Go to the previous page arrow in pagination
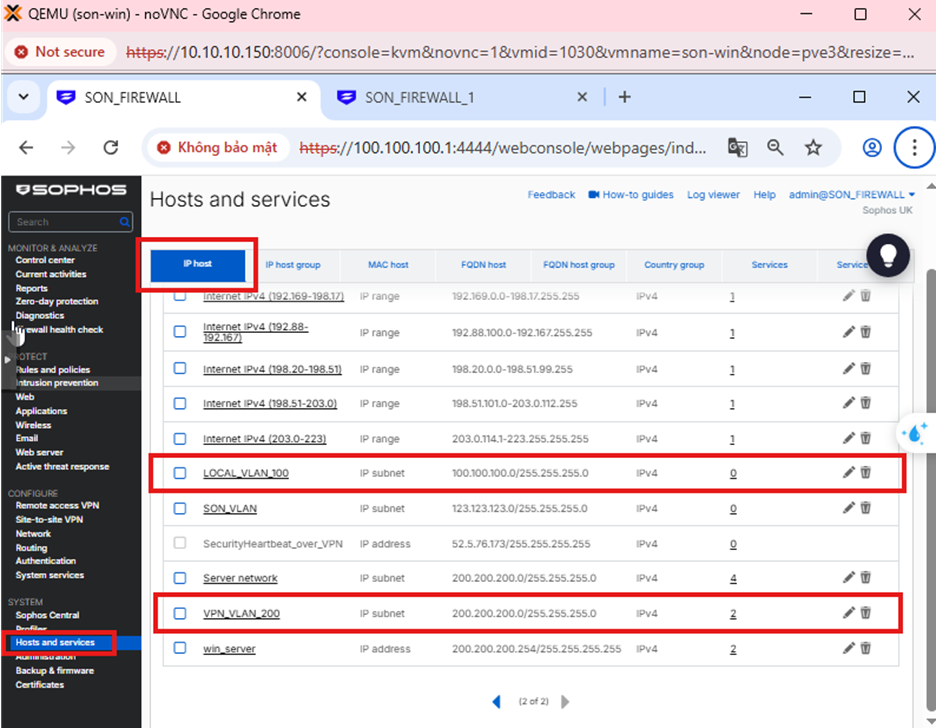 point(497,702)
